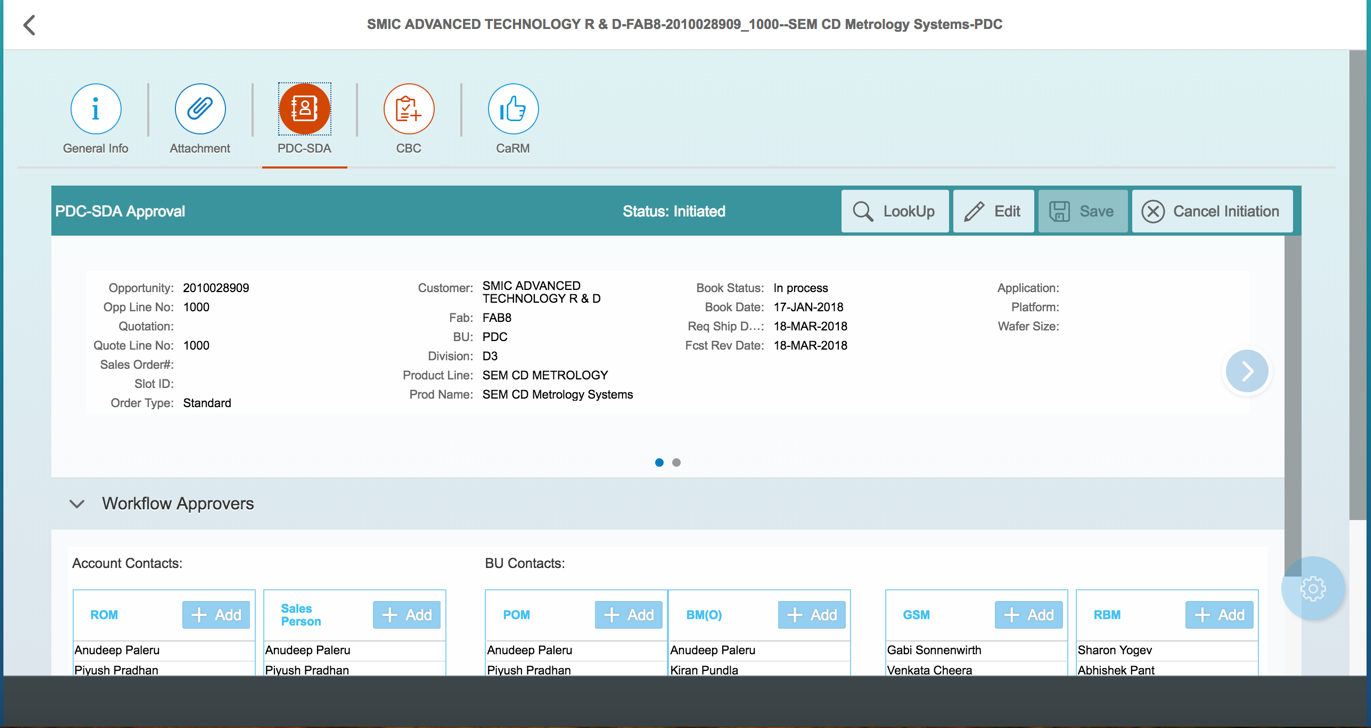The height and width of the screenshot is (728, 1371).
Task: Select the first carousel page dot
Action: pos(659,463)
